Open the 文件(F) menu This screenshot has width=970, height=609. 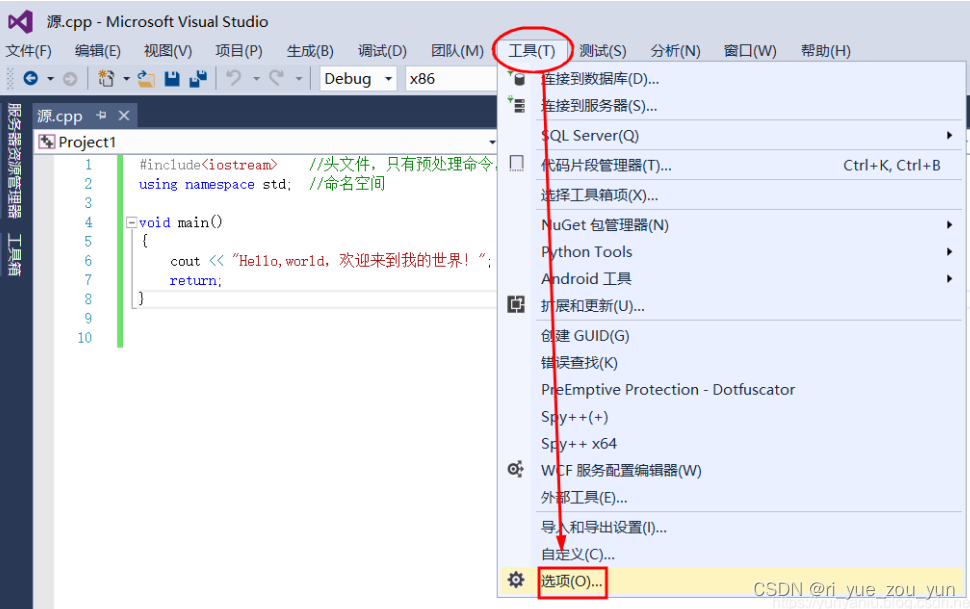click(x=28, y=51)
